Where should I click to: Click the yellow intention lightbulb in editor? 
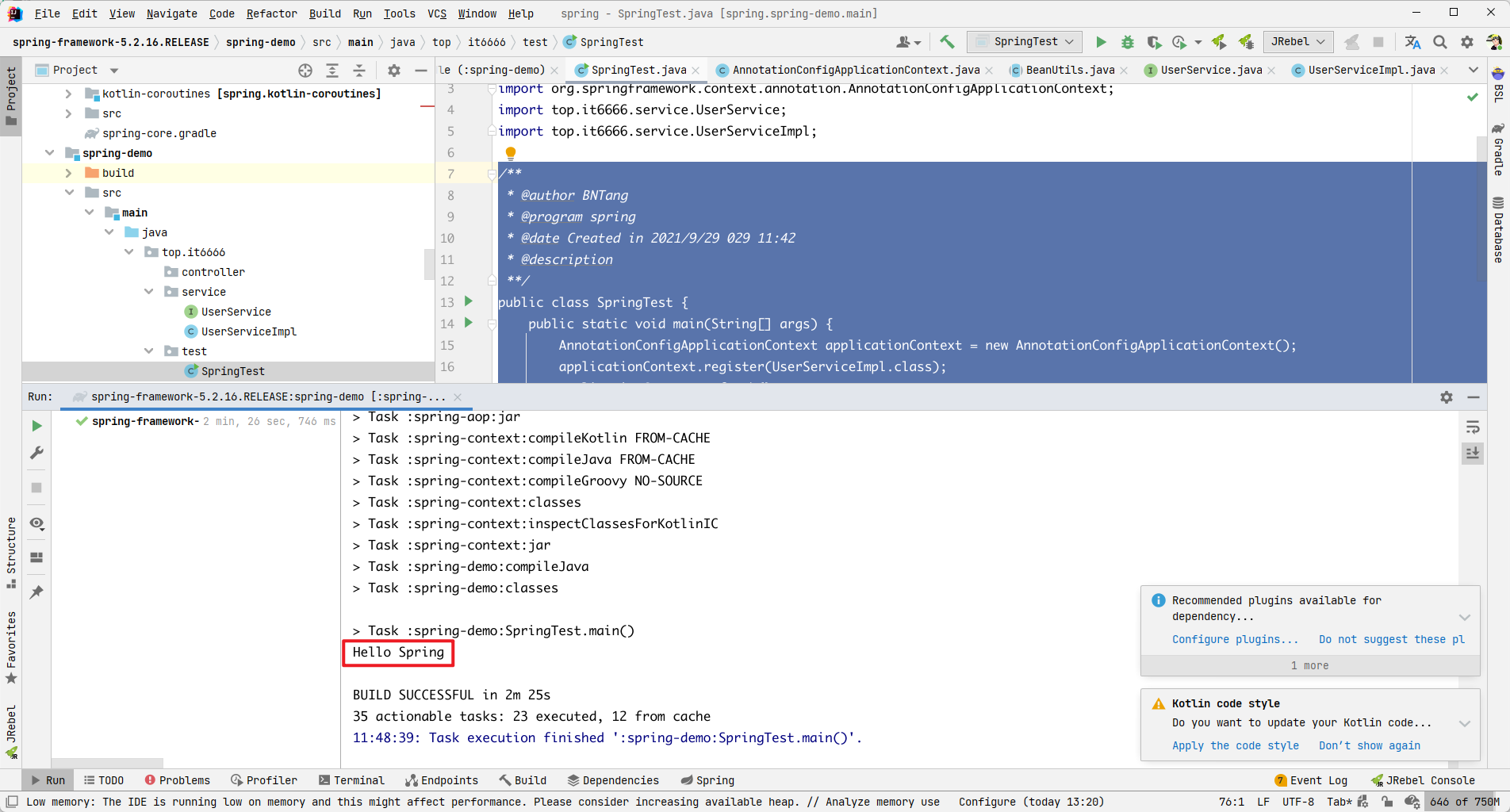coord(511,153)
